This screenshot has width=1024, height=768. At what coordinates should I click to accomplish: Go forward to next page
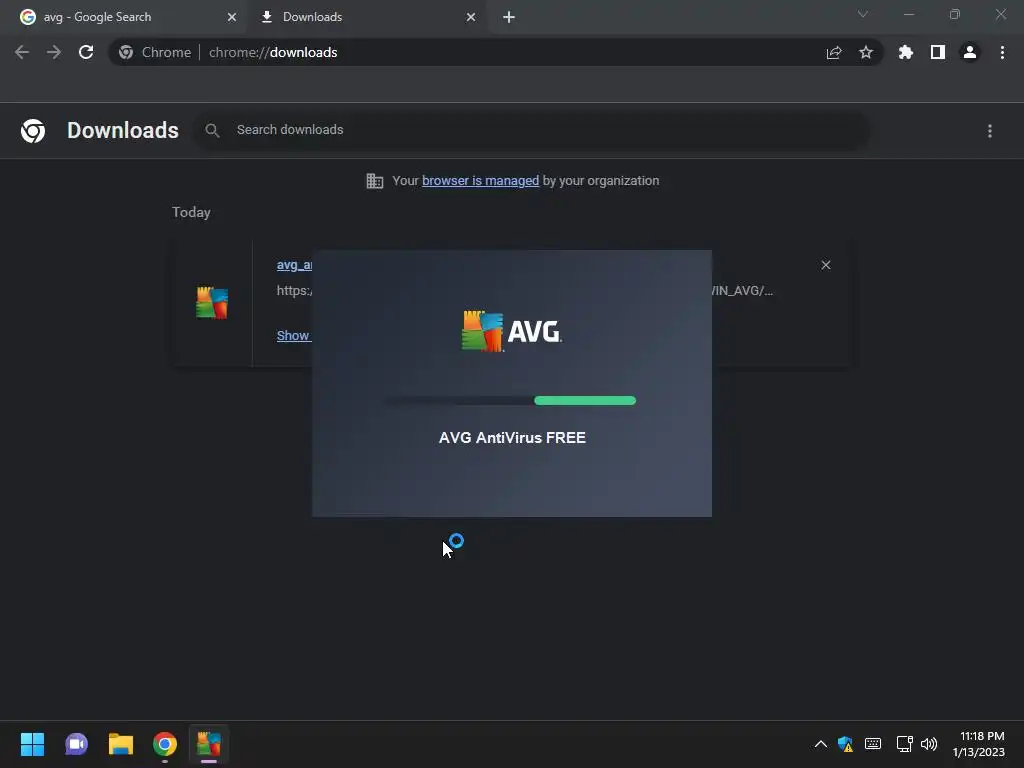pos(54,52)
